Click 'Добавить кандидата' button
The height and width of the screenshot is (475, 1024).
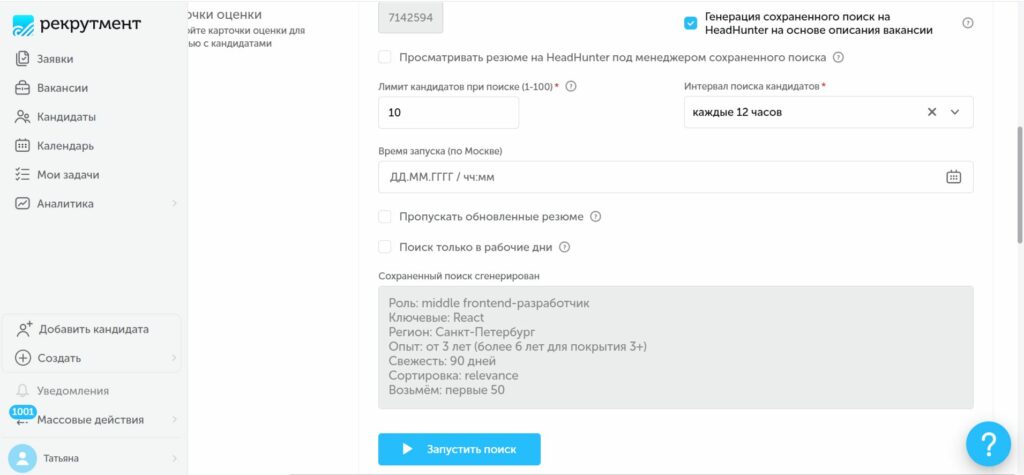pyautogui.click(x=93, y=329)
